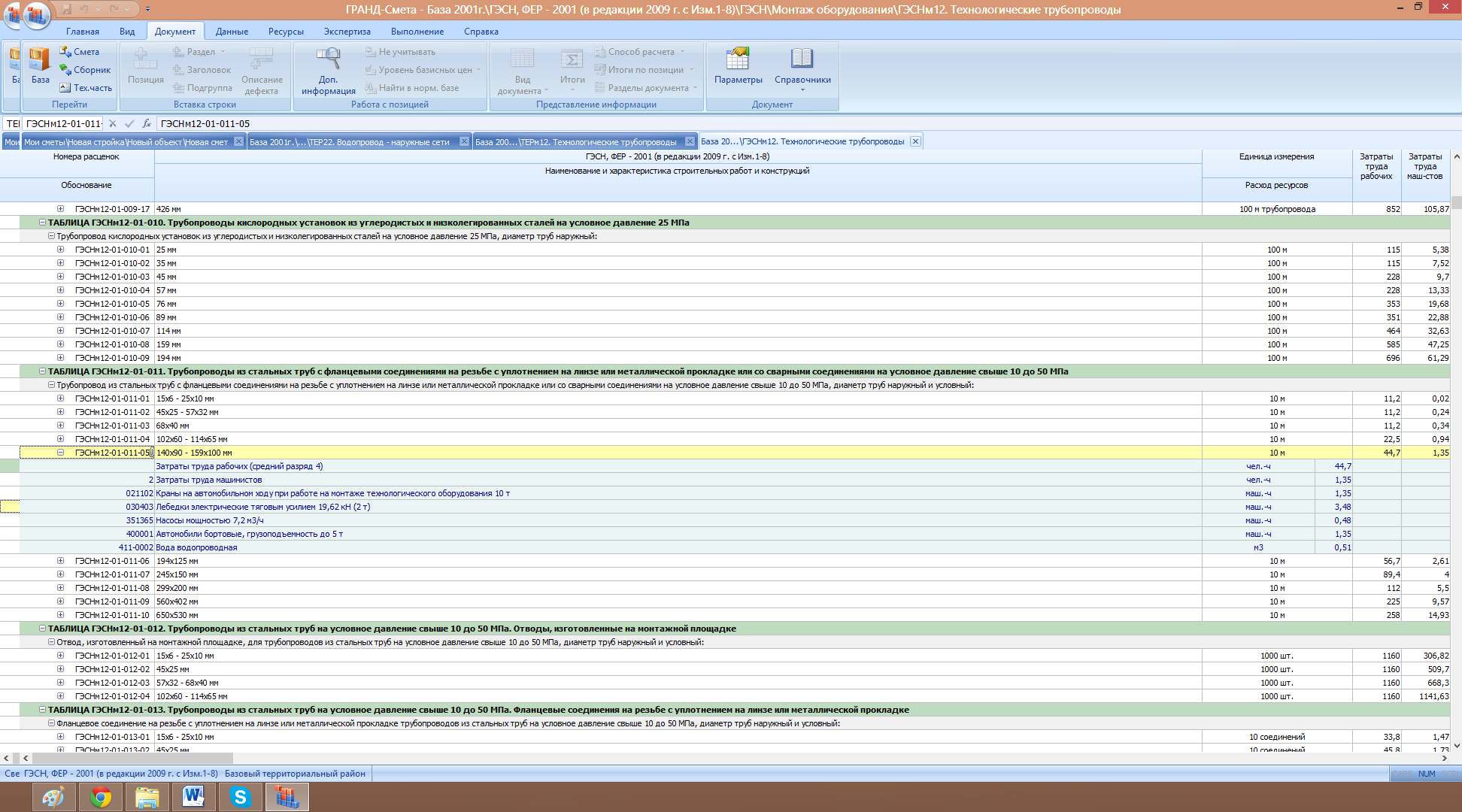Collapse expanded row ГЭСНм12-01-011-05
Image resolution: width=1462 pixels, height=812 pixels.
point(61,453)
